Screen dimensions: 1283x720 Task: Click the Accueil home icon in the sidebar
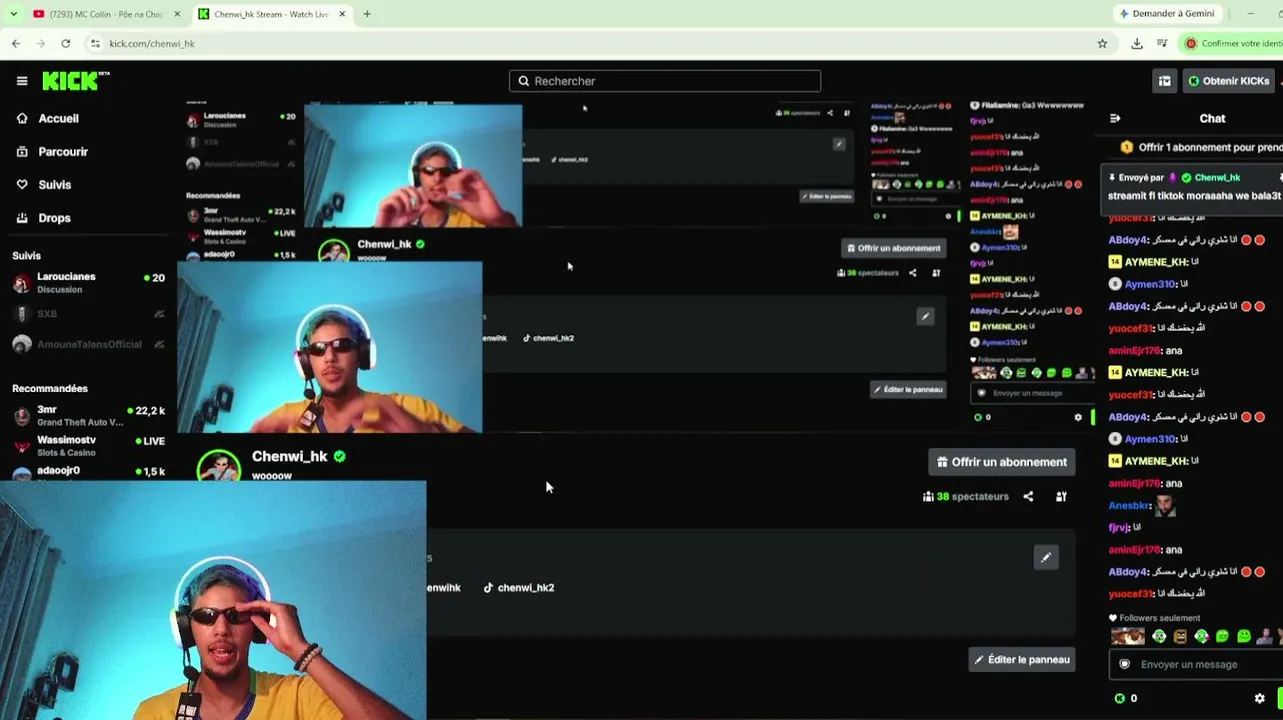click(22, 118)
